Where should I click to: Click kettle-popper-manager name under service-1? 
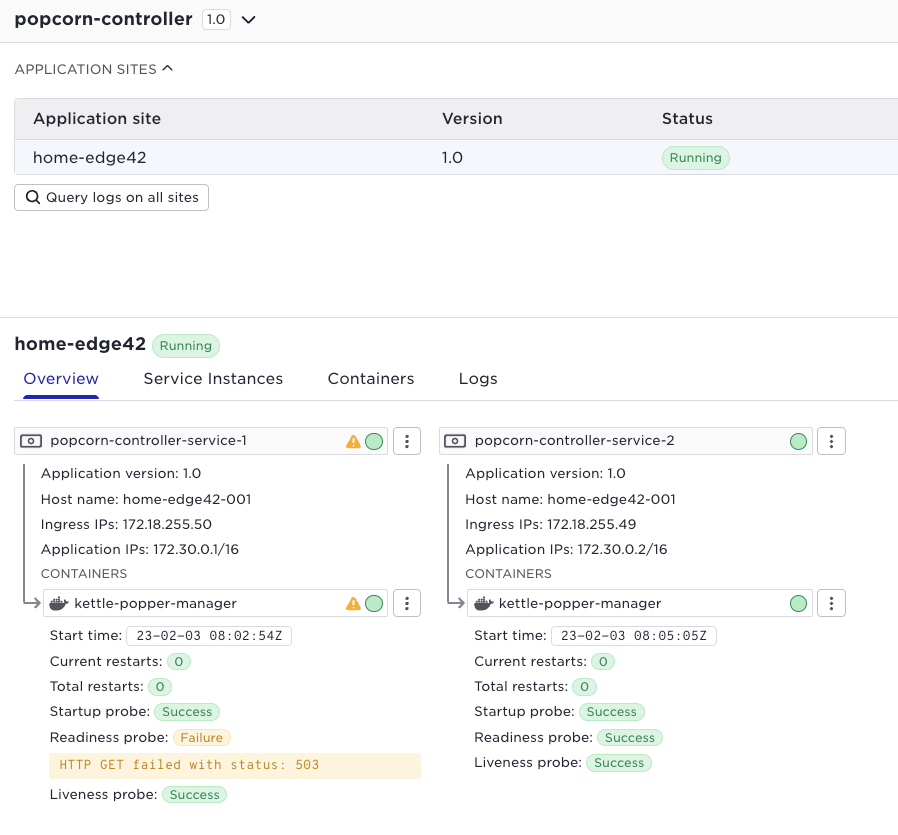pyautogui.click(x=156, y=604)
